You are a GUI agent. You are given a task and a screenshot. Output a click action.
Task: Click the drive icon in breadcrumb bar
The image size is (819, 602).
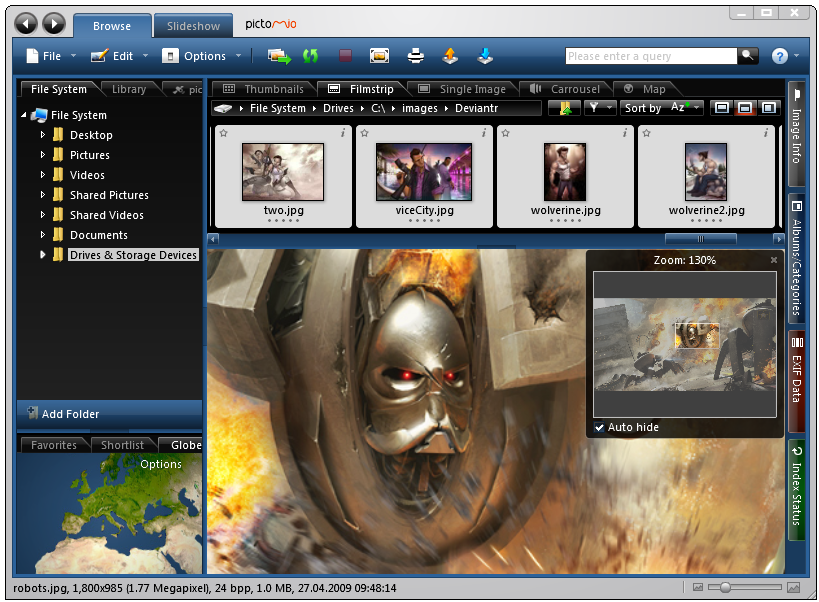click(223, 108)
